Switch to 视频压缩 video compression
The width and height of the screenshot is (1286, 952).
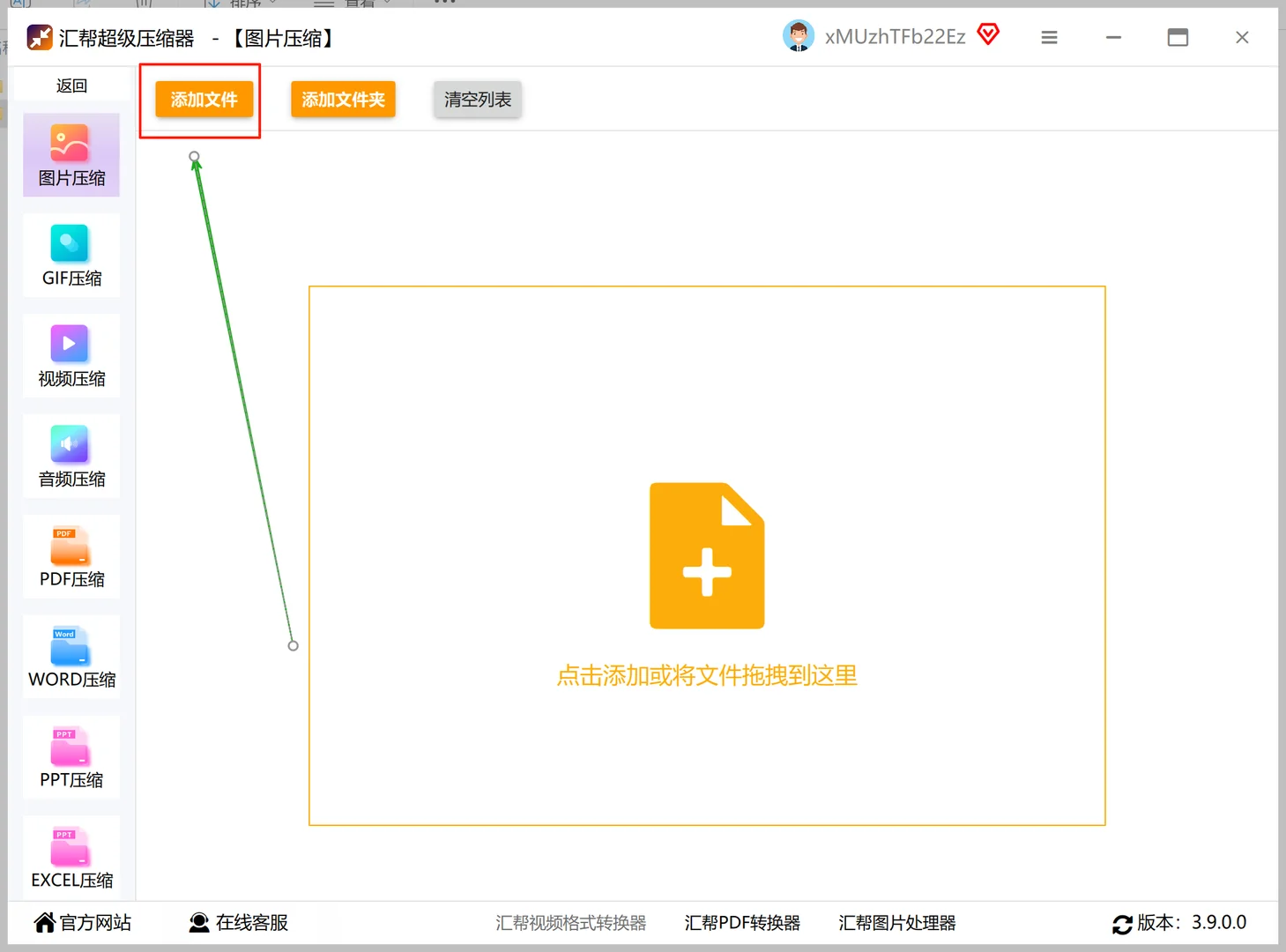(71, 355)
